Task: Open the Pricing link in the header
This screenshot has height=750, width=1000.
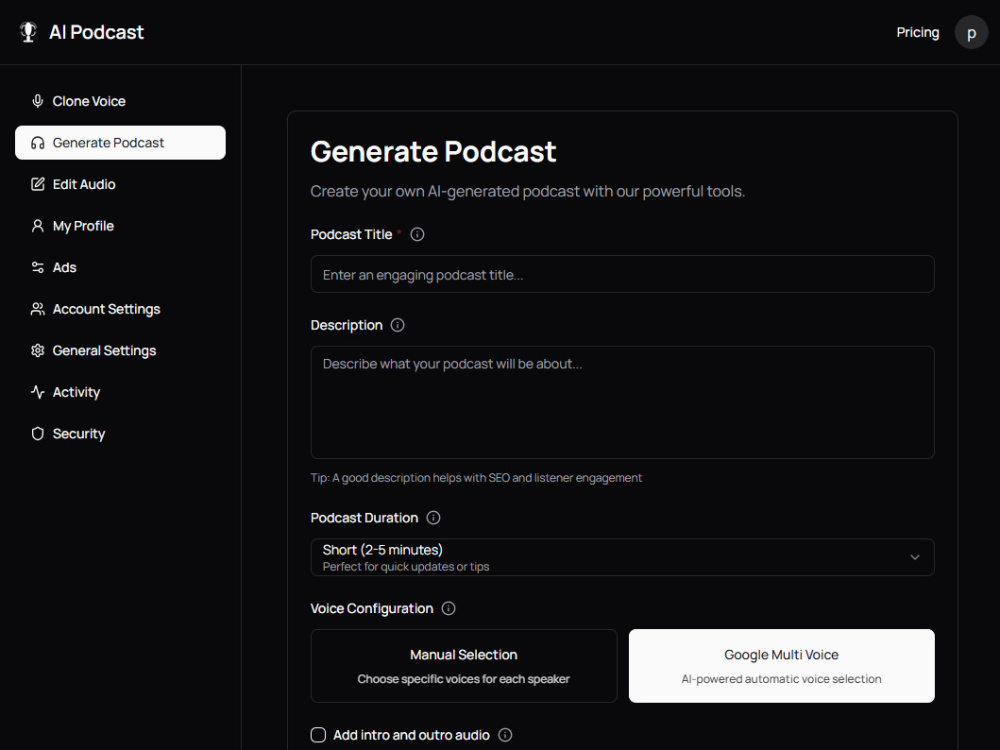Action: pos(917,32)
